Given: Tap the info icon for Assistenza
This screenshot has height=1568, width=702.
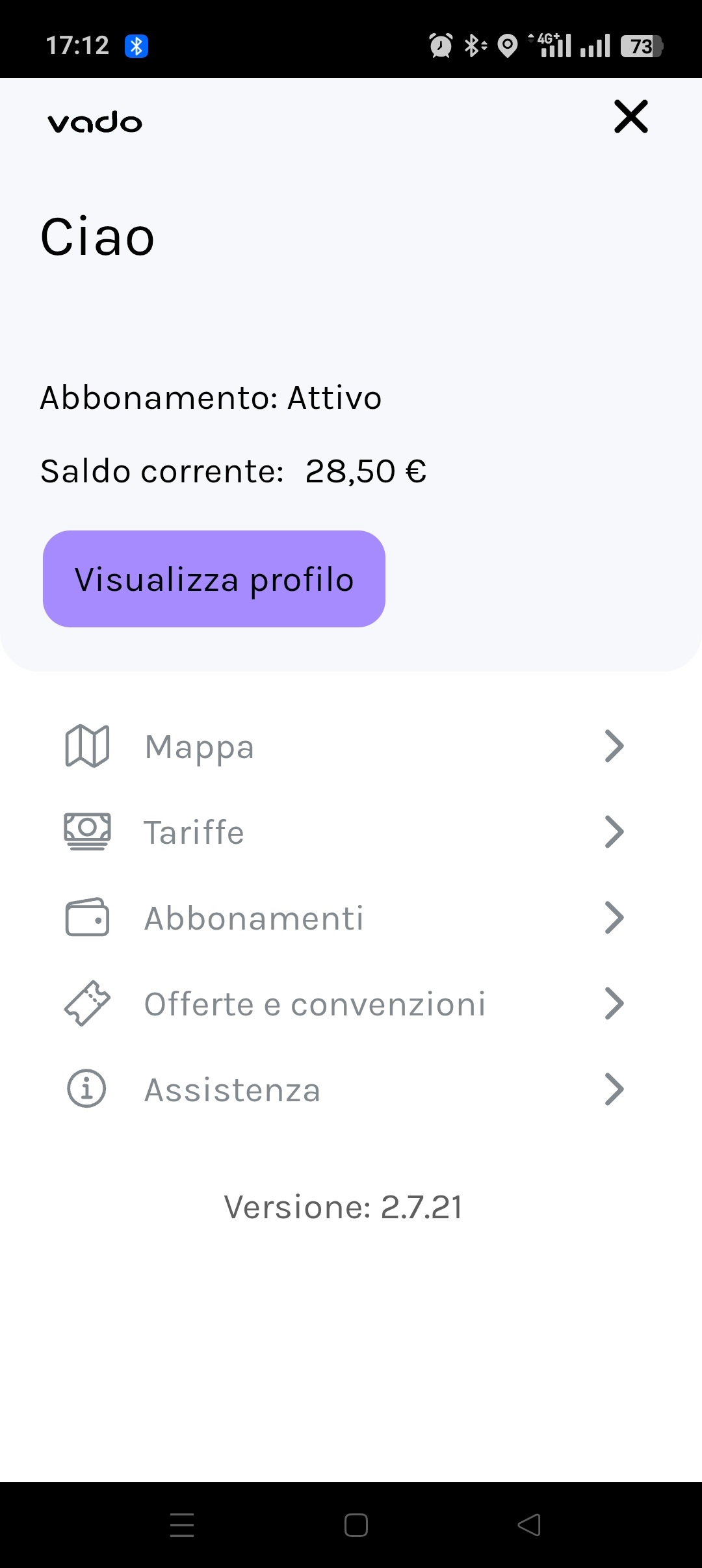Looking at the screenshot, I should (87, 1089).
